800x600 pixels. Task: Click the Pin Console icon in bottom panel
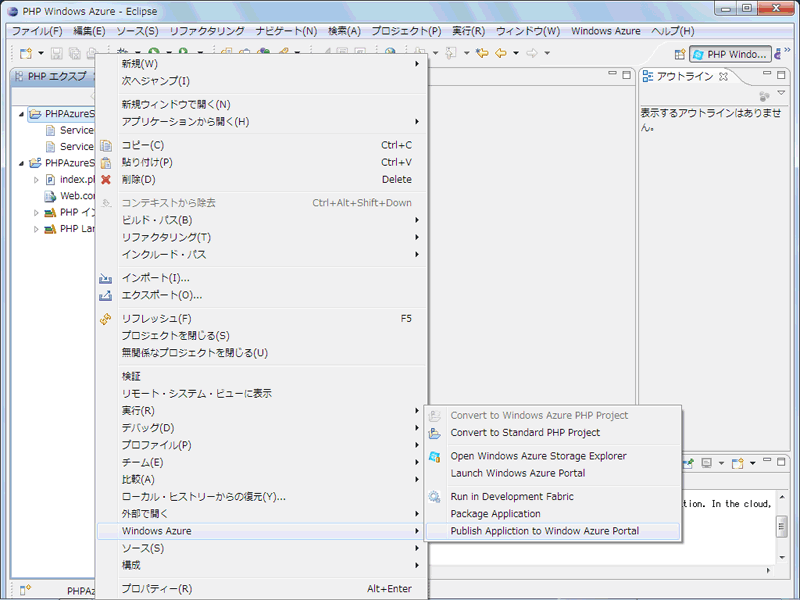coord(689,463)
